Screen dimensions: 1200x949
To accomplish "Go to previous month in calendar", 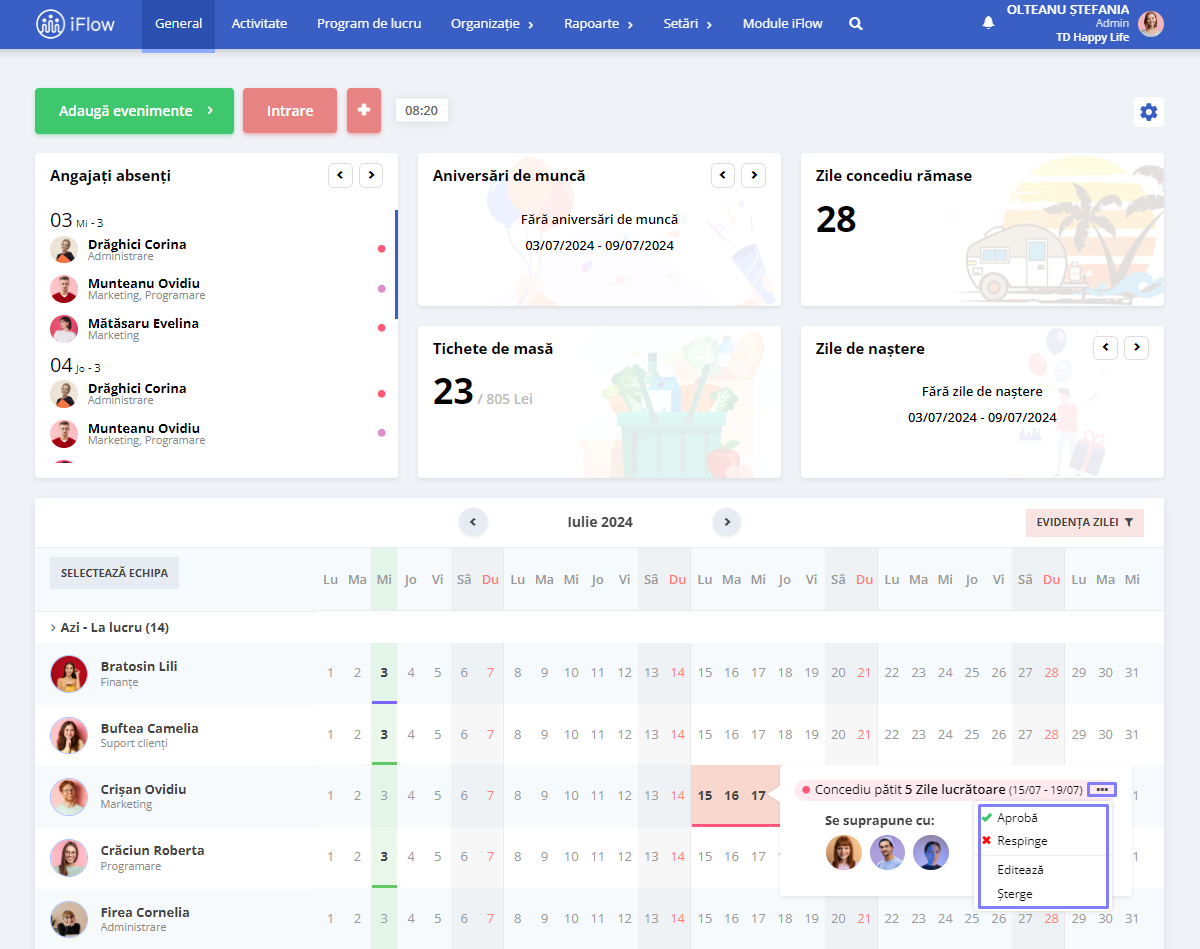I will [x=473, y=522].
